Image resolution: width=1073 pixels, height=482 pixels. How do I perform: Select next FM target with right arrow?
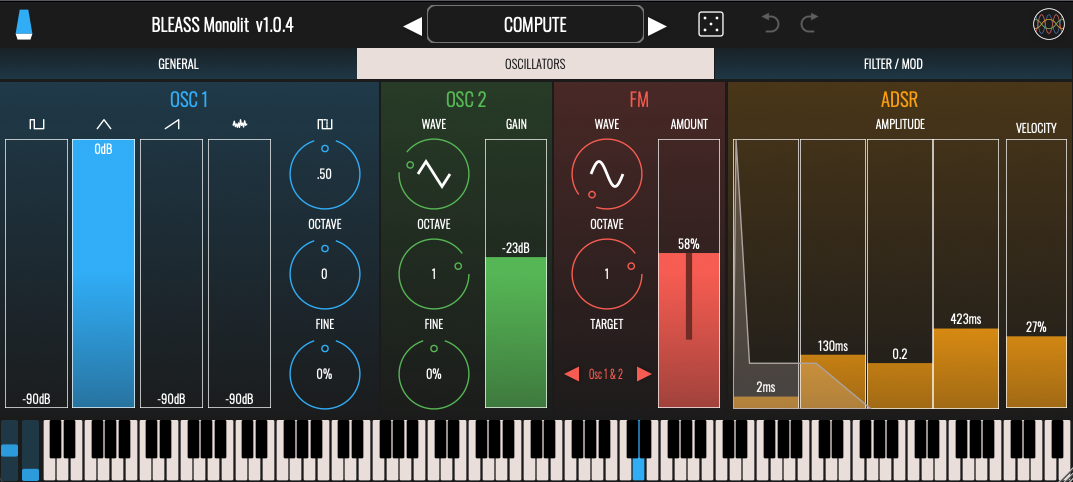pyautogui.click(x=643, y=374)
